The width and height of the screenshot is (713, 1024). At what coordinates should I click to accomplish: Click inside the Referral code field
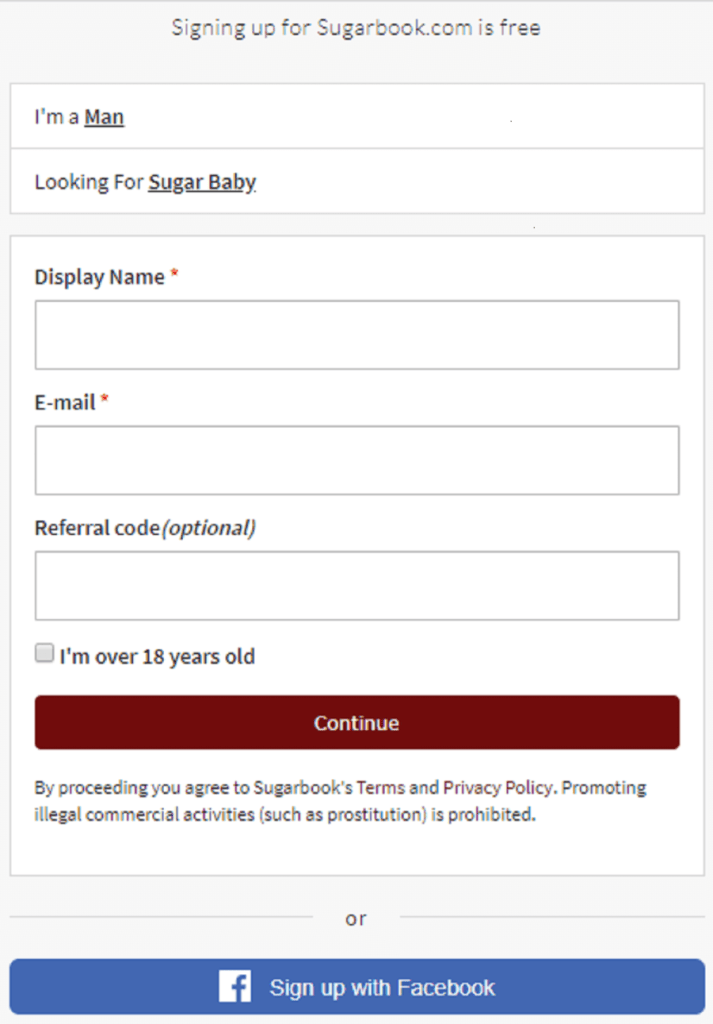tap(356, 585)
